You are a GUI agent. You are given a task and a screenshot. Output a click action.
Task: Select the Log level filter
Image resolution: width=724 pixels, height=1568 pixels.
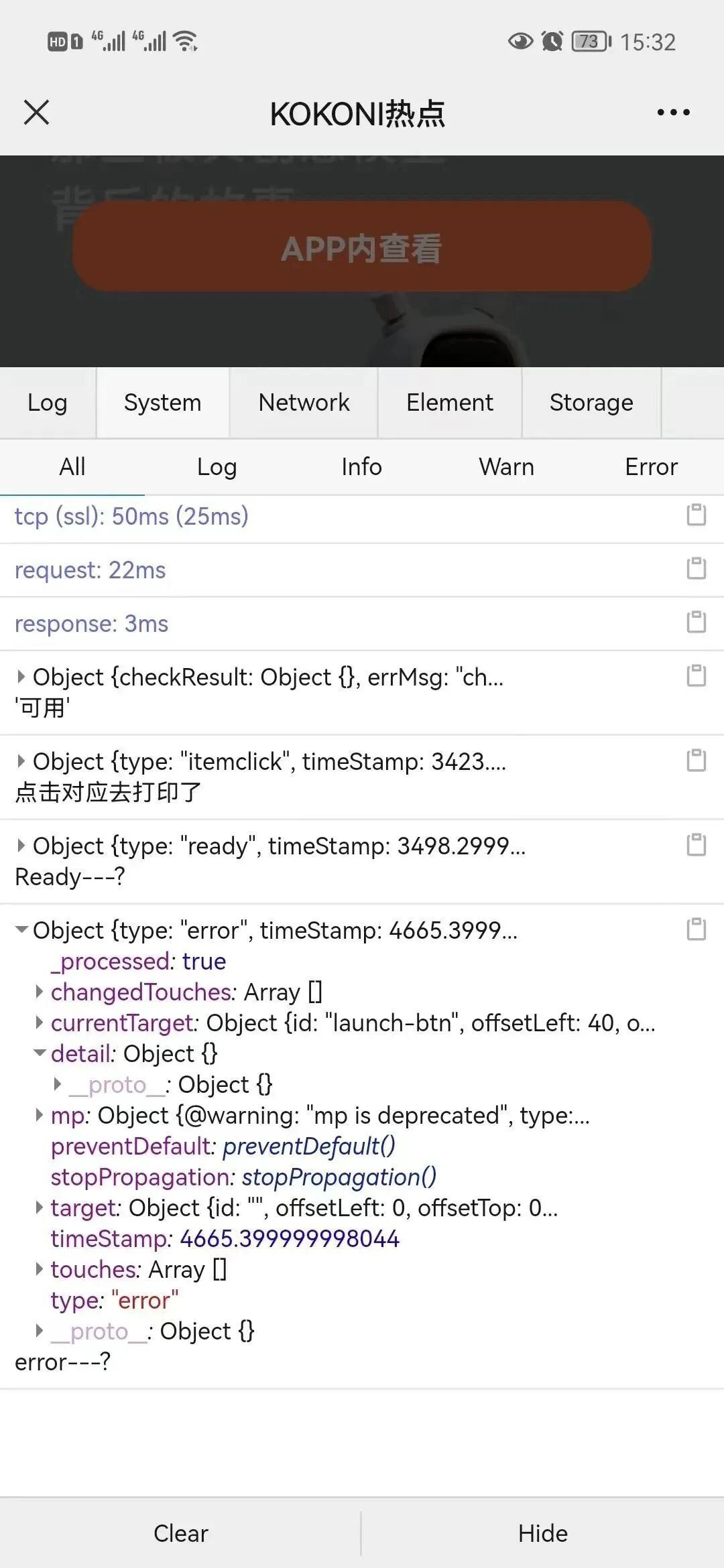[217, 467]
